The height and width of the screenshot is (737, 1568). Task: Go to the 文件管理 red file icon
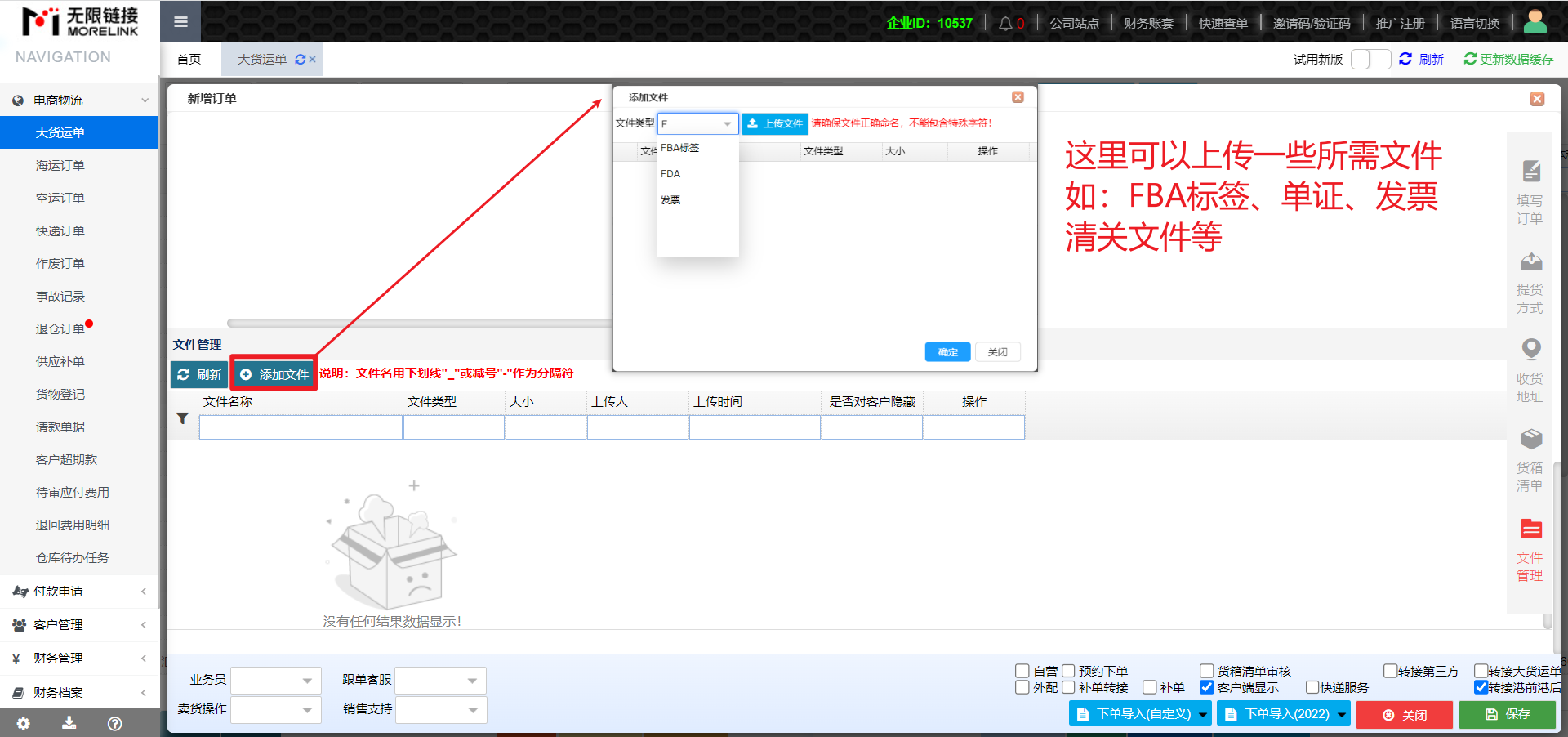click(1530, 529)
